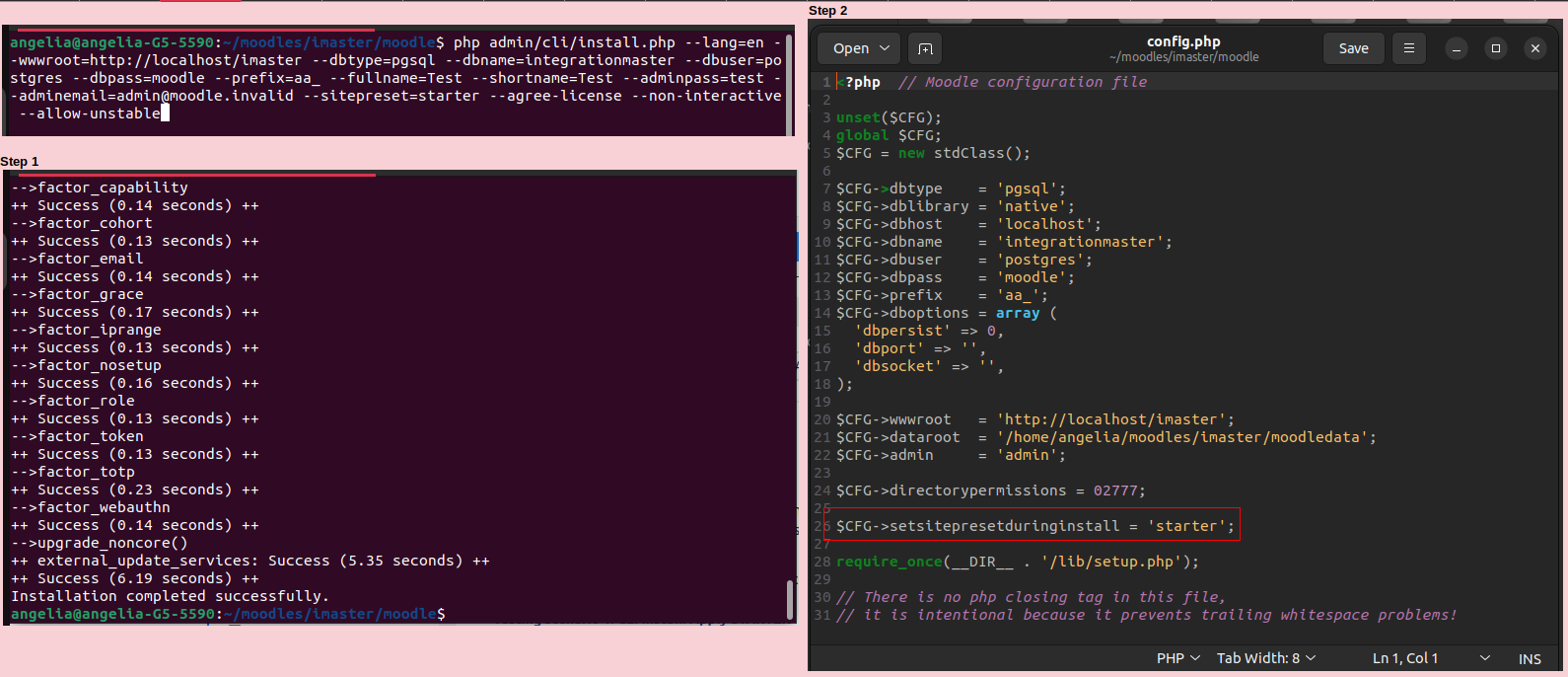Click the $CFG->dbtype = 'pgsql' line
This screenshot has height=677, width=1568.
[951, 188]
